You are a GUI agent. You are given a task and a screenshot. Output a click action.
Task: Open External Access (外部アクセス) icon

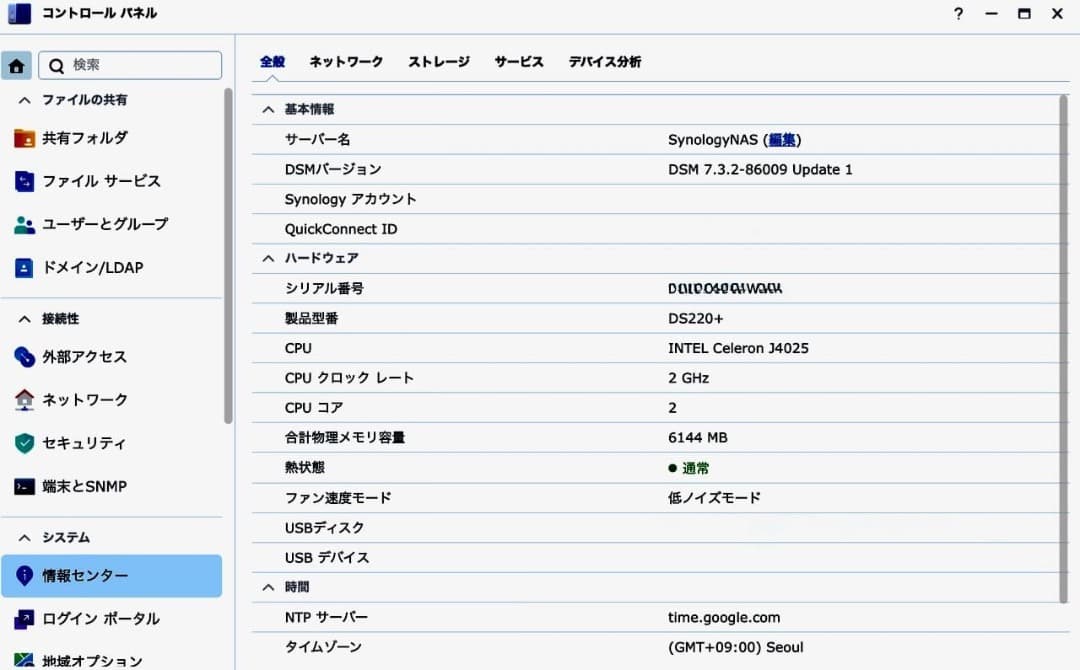coord(24,357)
